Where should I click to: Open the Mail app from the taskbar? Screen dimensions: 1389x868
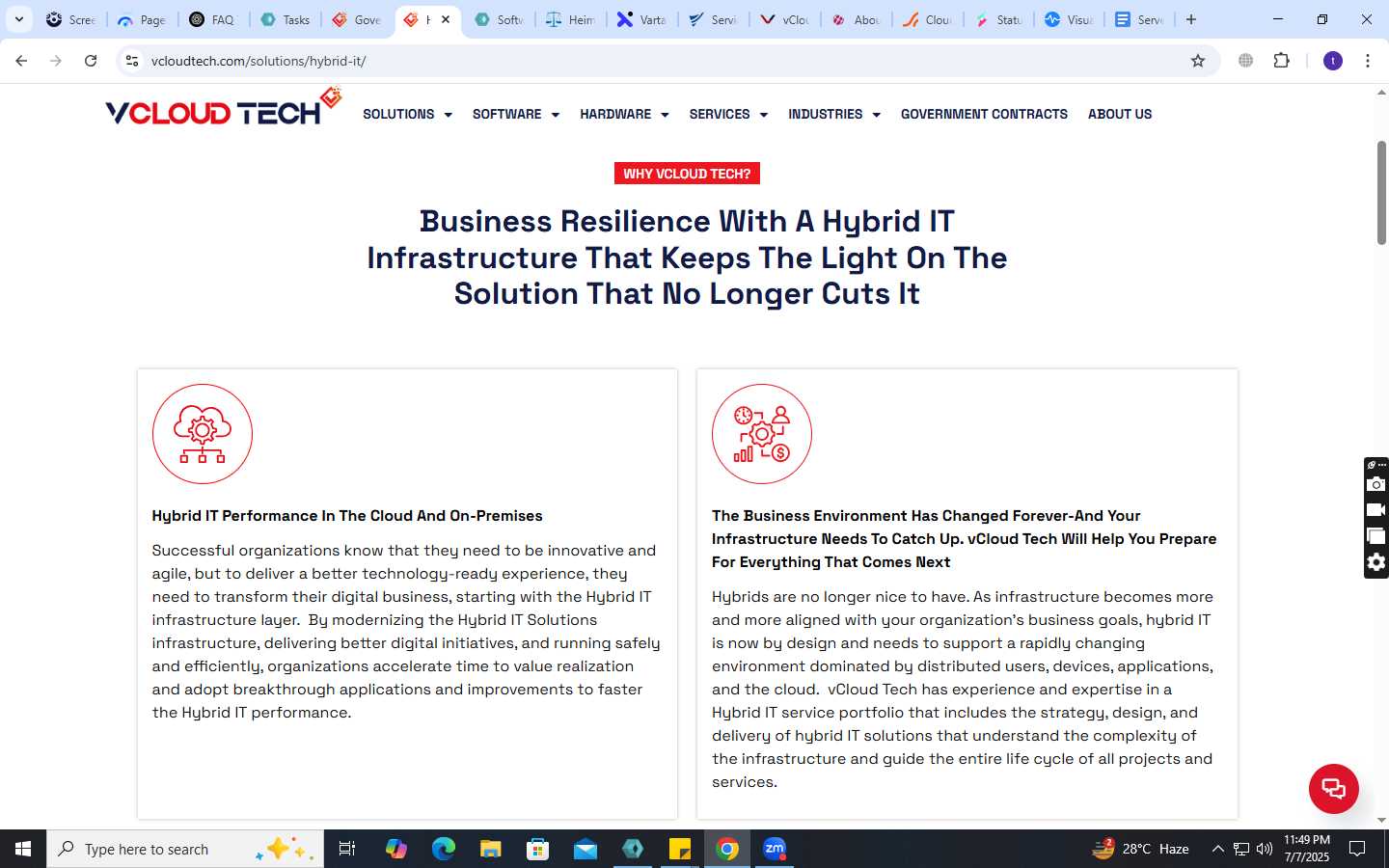(x=586, y=849)
